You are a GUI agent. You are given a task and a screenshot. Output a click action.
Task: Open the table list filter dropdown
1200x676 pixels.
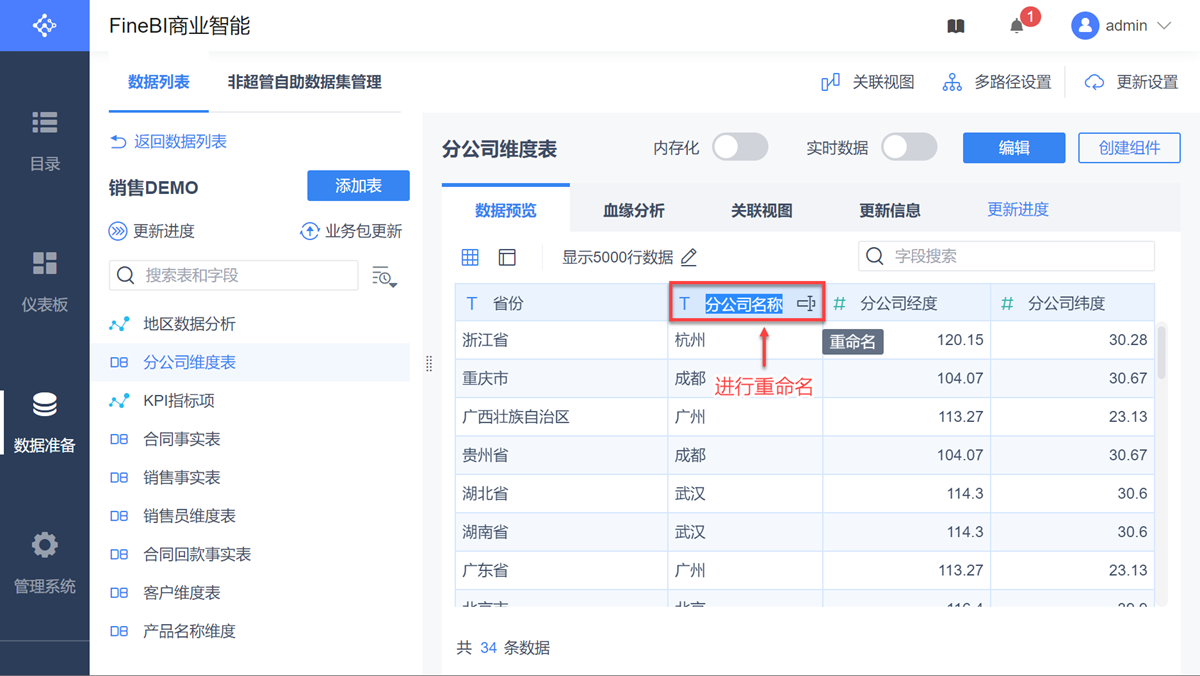point(384,276)
